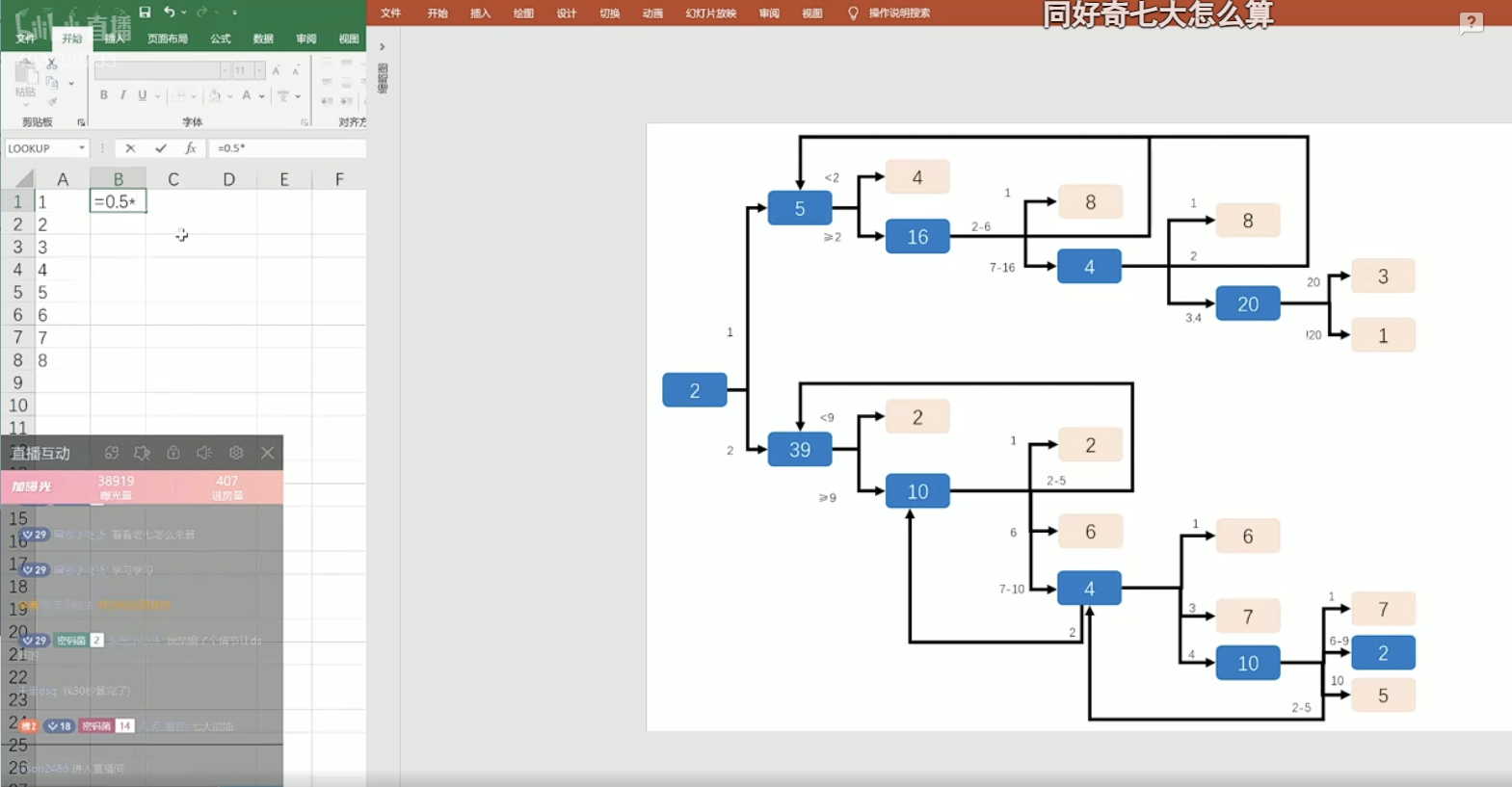Open the Paste options dropdown arrow
1512x787 pixels.
(x=26, y=102)
